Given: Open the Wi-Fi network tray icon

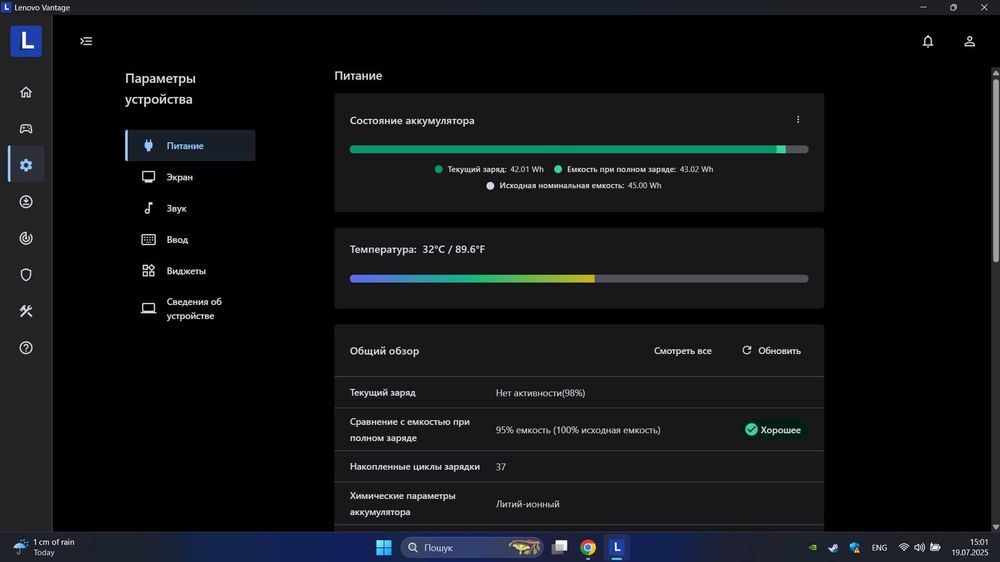Looking at the screenshot, I should [904, 547].
